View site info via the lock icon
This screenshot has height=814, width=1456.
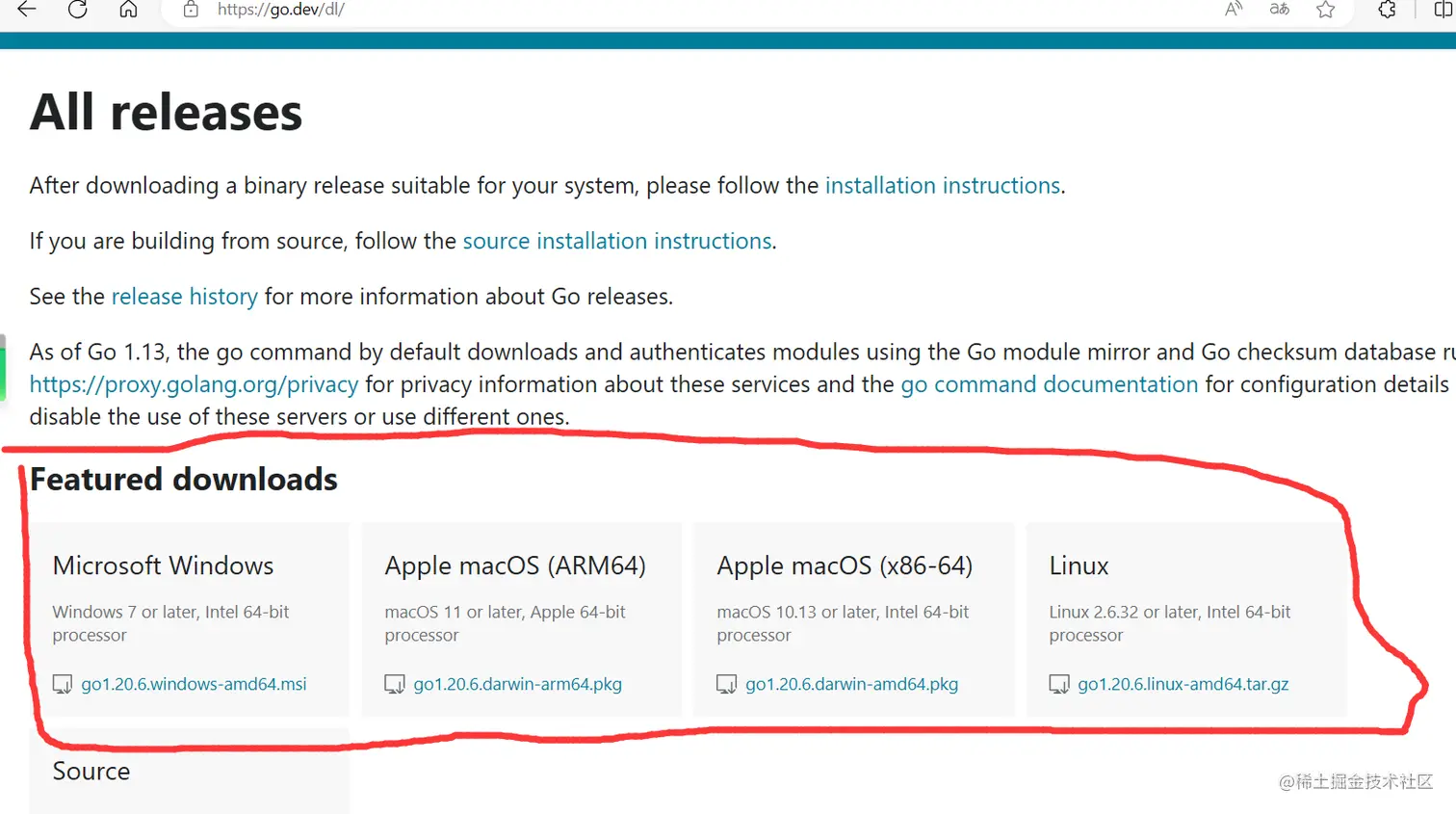191,9
